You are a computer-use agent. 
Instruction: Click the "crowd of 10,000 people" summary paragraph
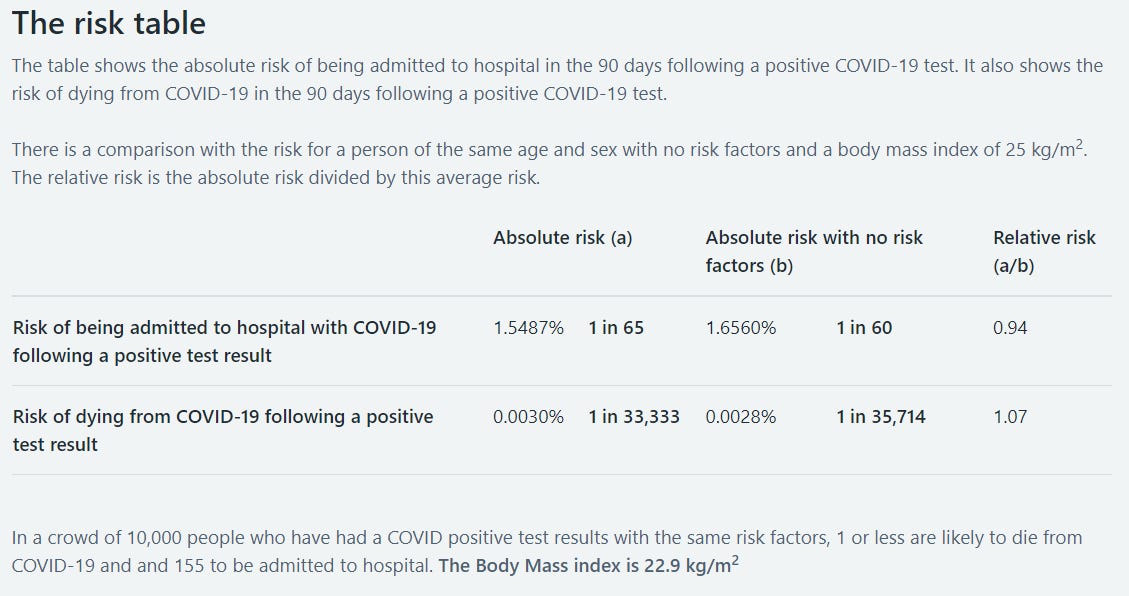(x=547, y=551)
